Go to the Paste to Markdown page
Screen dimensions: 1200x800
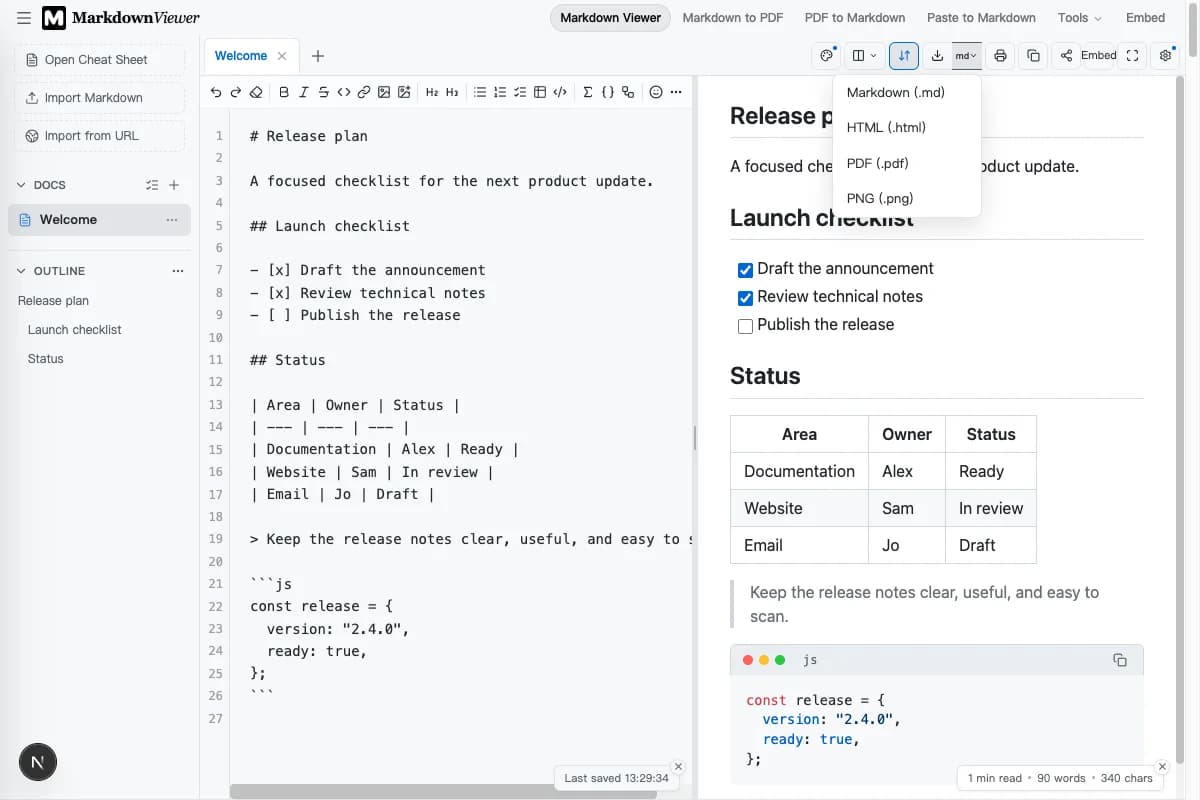tap(981, 18)
